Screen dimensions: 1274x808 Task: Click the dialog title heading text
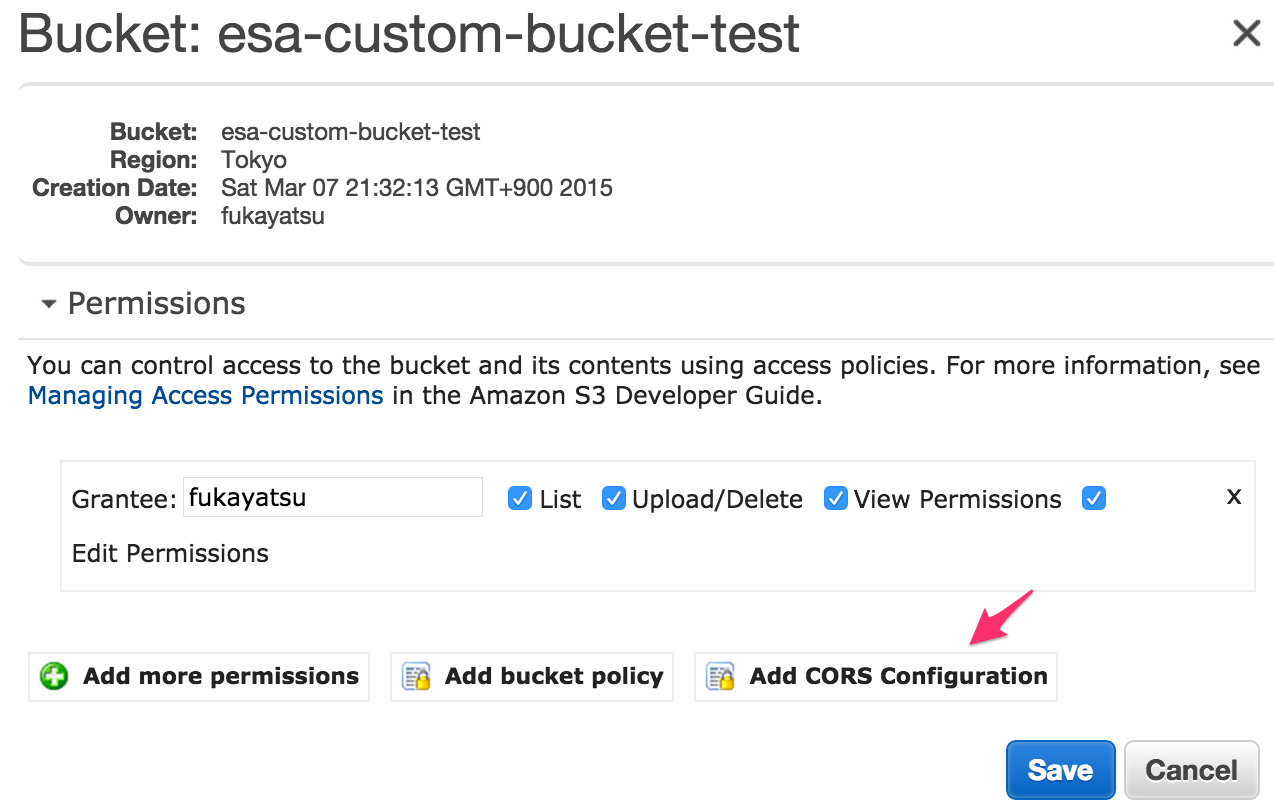[409, 34]
